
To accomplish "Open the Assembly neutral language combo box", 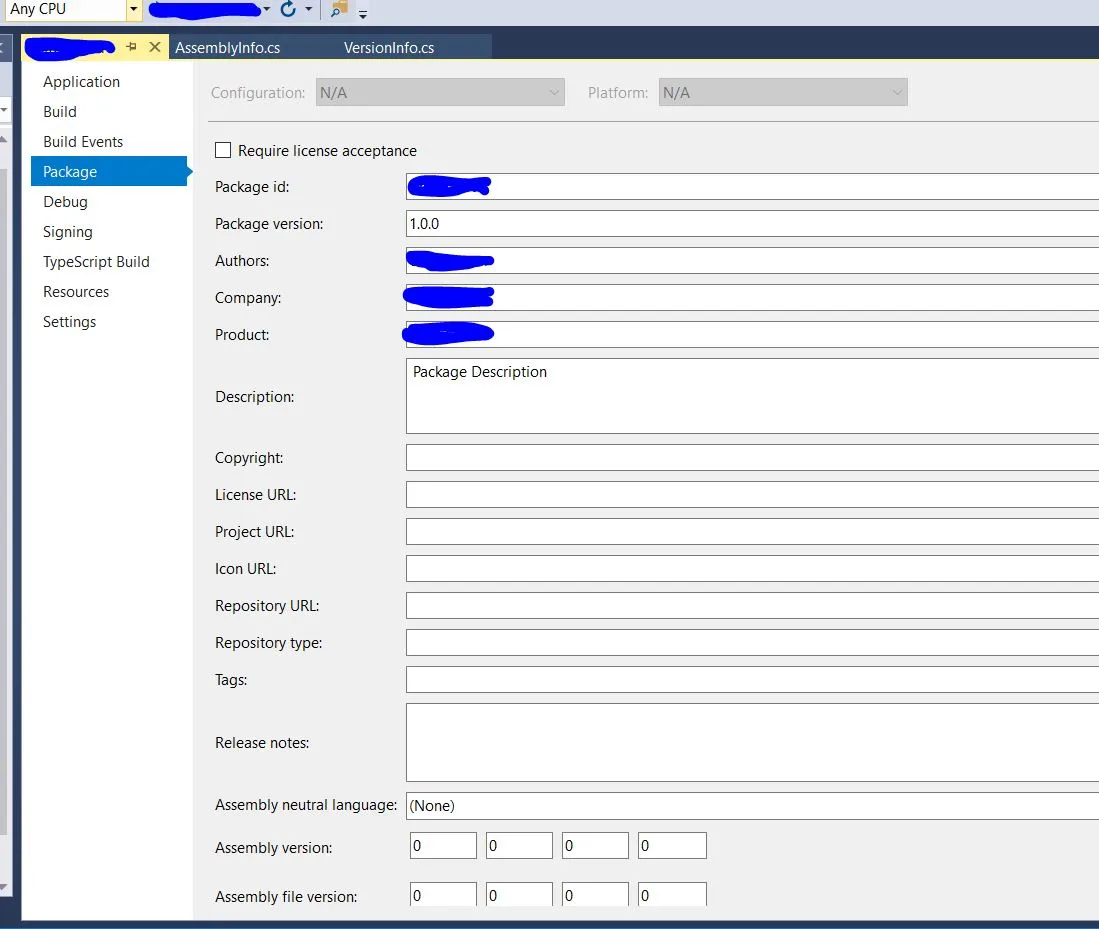I will 752,806.
